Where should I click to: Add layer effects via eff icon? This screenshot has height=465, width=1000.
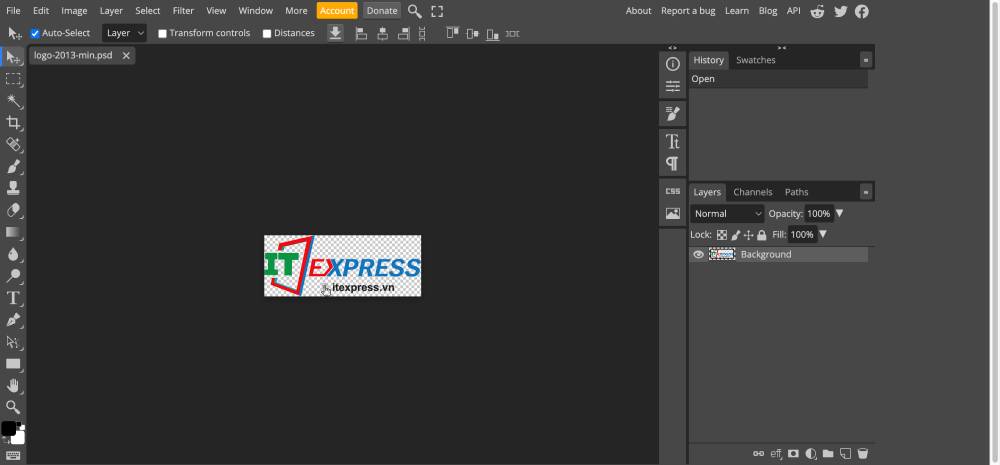[776, 454]
